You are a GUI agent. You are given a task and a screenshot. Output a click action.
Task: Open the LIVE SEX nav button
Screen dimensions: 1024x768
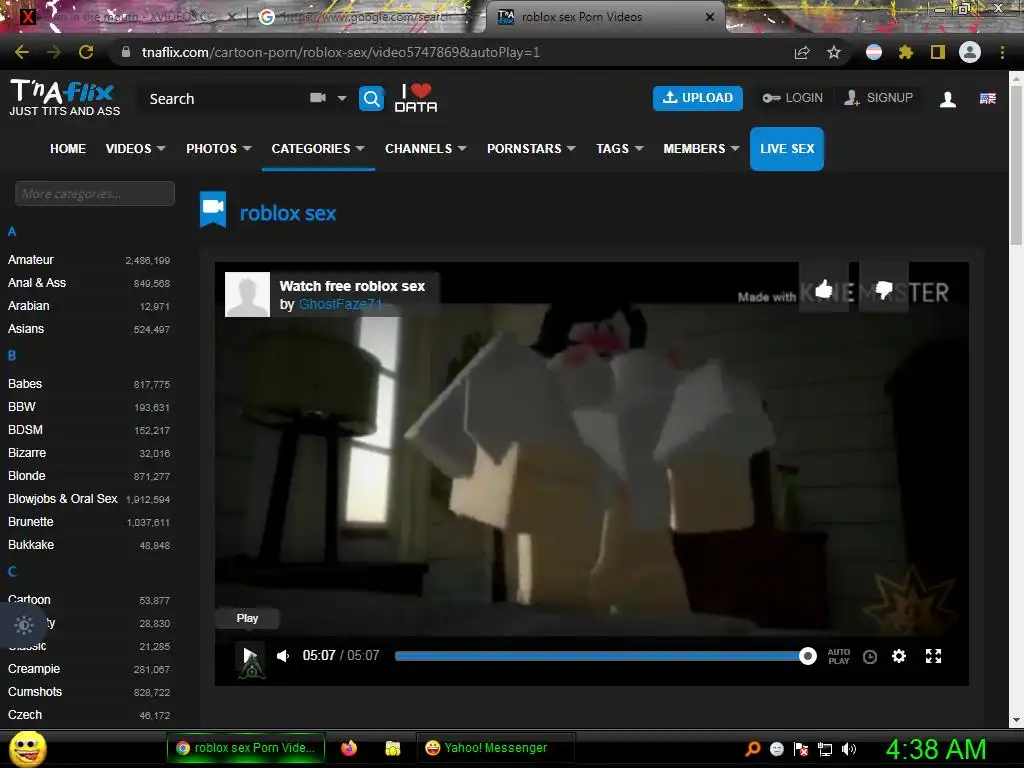pos(787,149)
